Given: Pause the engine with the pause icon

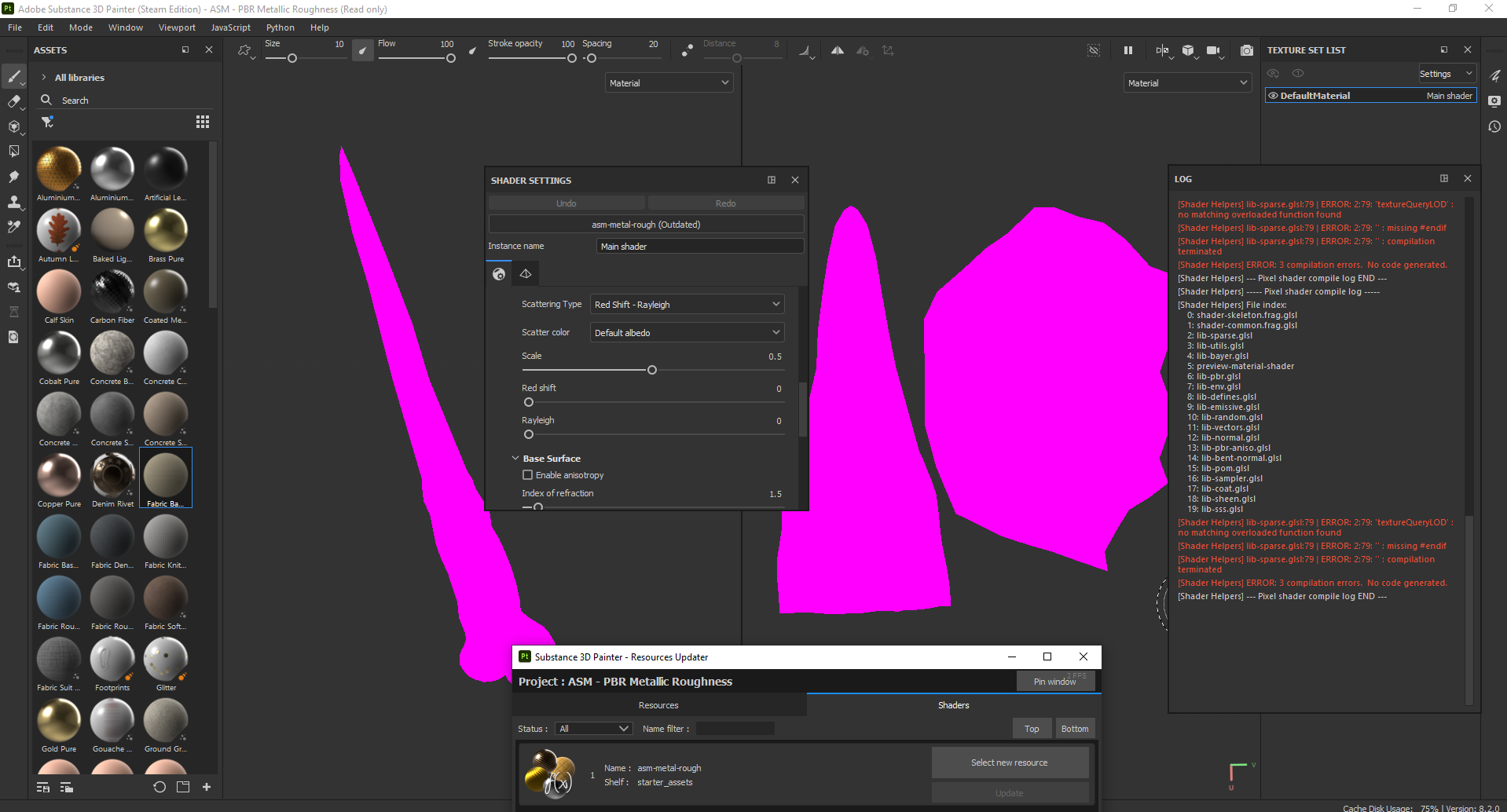Looking at the screenshot, I should pos(1128,49).
